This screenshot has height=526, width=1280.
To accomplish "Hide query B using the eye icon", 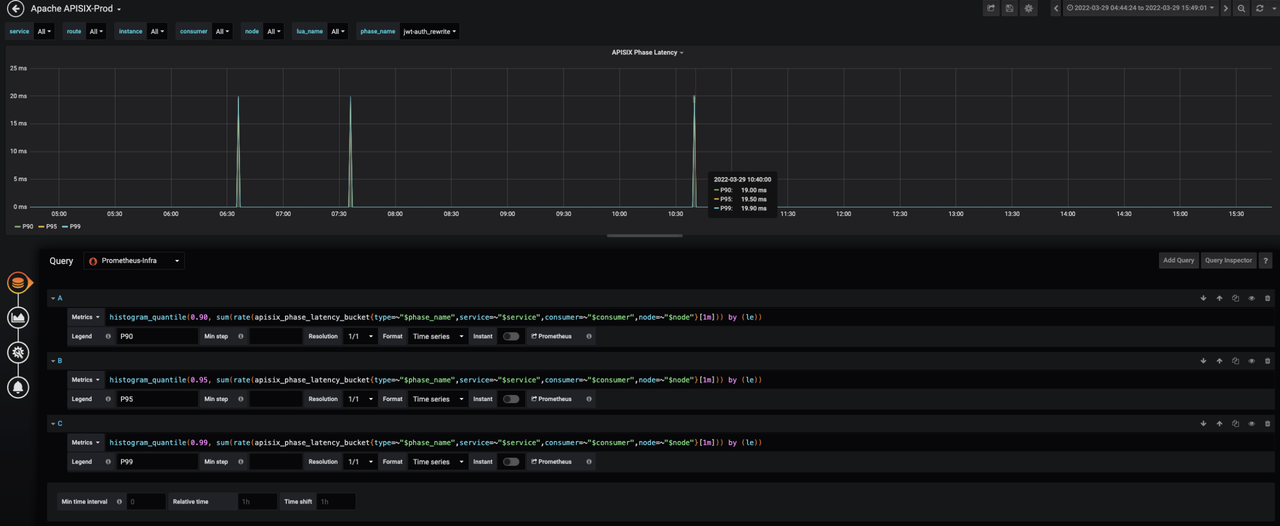I will [x=1251, y=361].
